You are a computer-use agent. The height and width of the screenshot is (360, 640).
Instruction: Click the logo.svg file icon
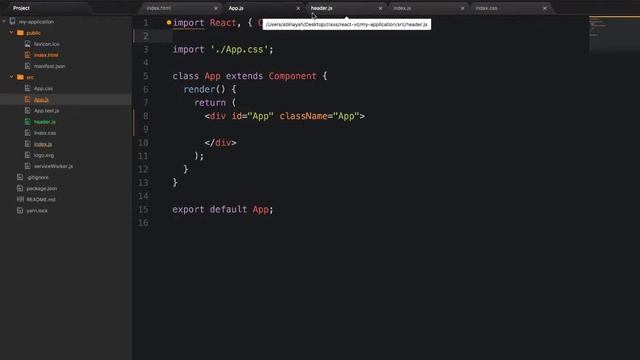[x=27, y=155]
